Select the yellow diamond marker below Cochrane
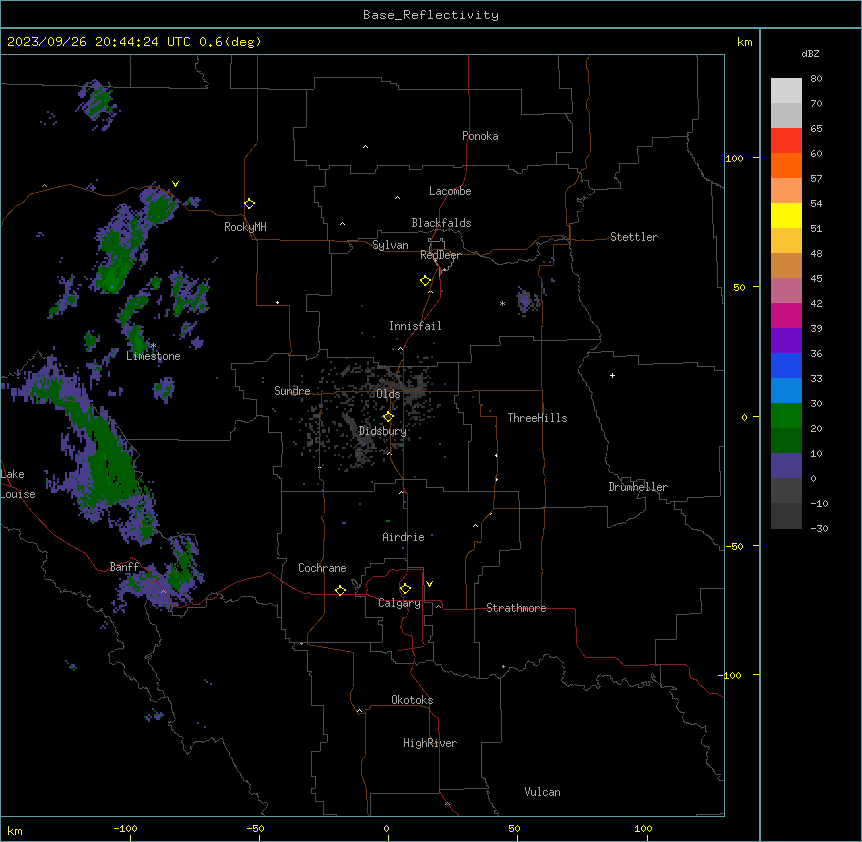This screenshot has height=842, width=862. (340, 590)
